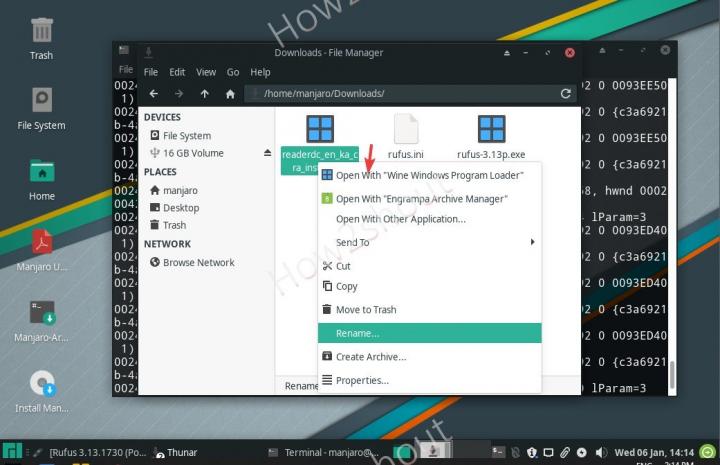Screen dimensions: 720x465
Task: Click the path location bar
Action: [400, 93]
